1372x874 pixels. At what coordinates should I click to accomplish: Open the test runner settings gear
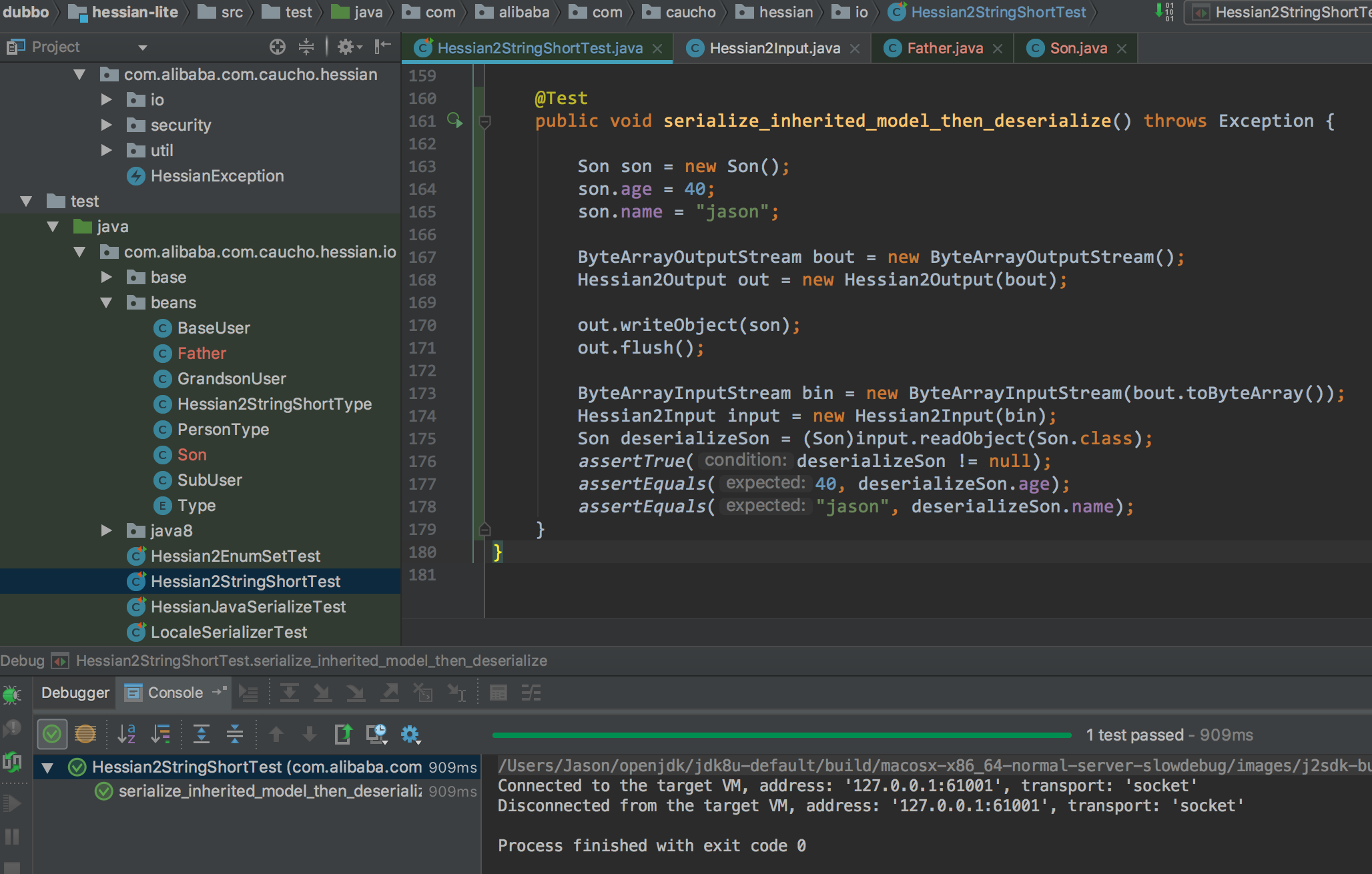pyautogui.click(x=410, y=735)
